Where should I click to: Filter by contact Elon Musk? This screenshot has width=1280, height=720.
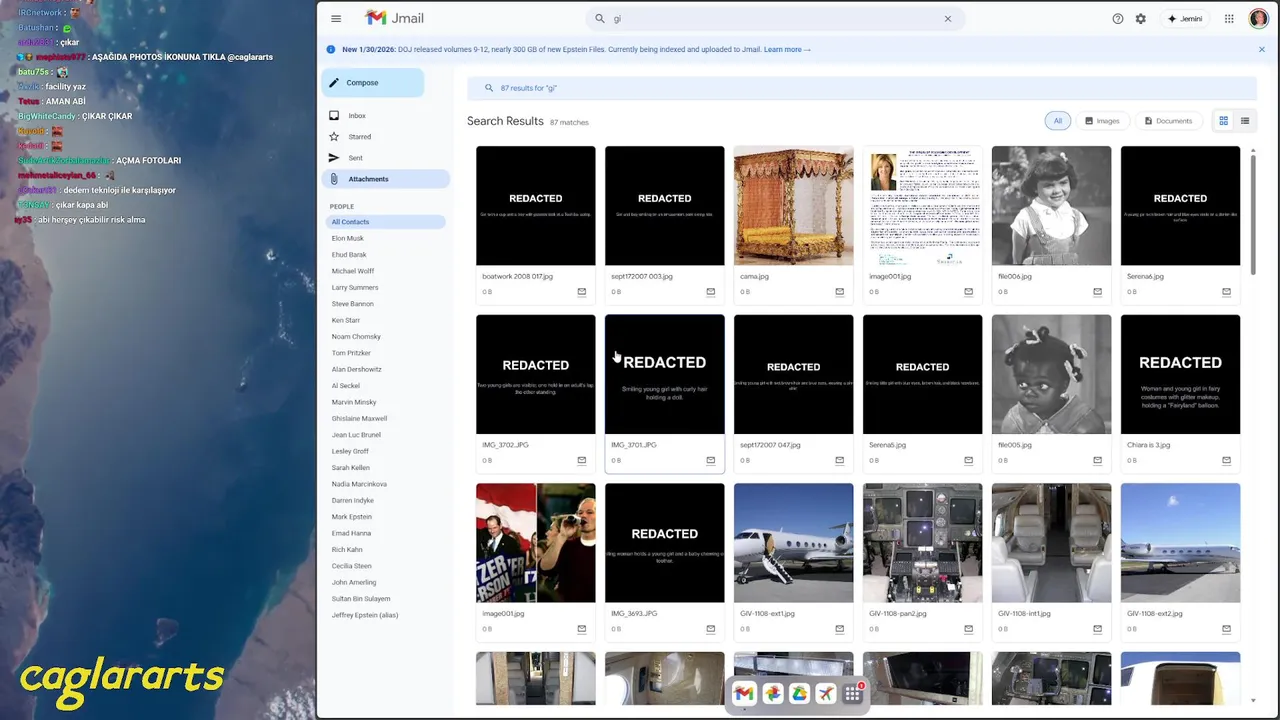coord(348,238)
